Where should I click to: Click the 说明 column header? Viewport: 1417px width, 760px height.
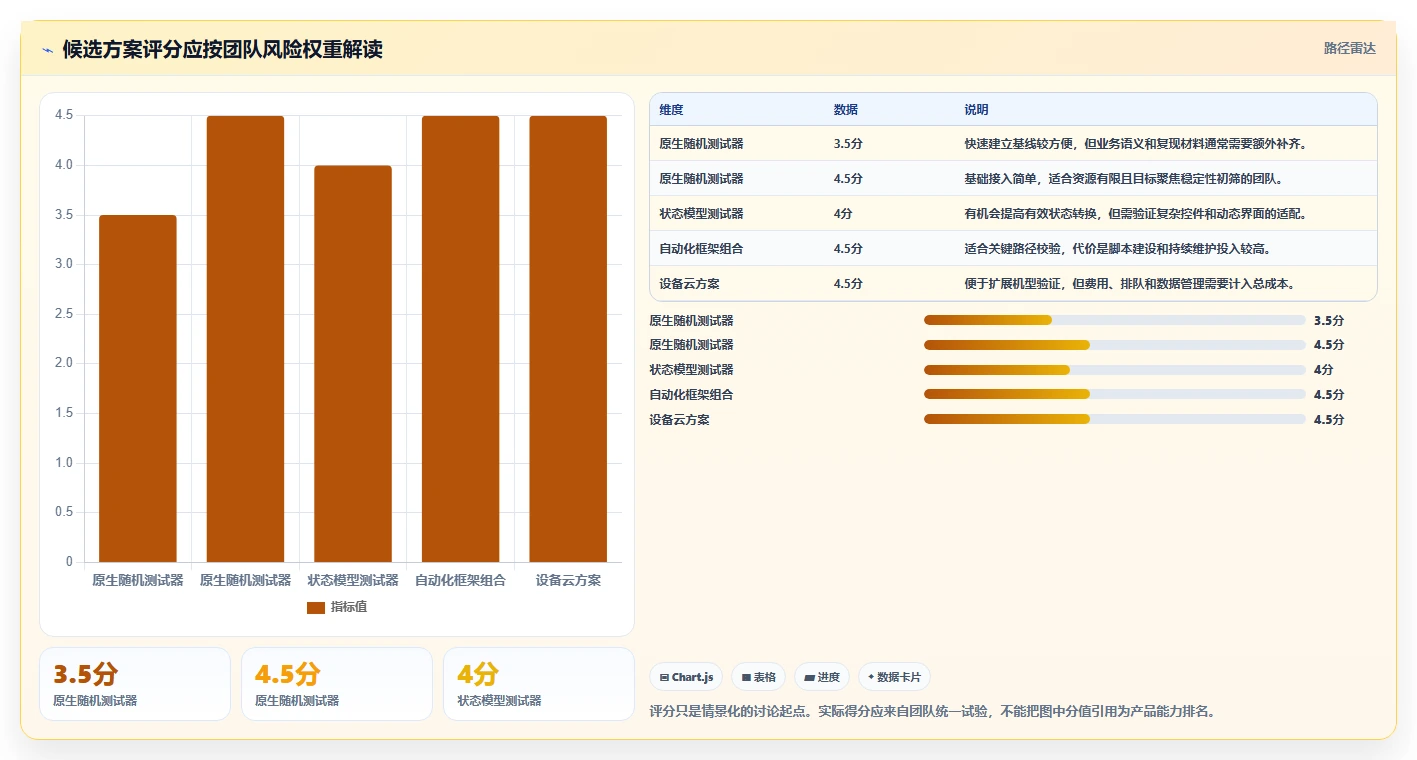coord(976,110)
